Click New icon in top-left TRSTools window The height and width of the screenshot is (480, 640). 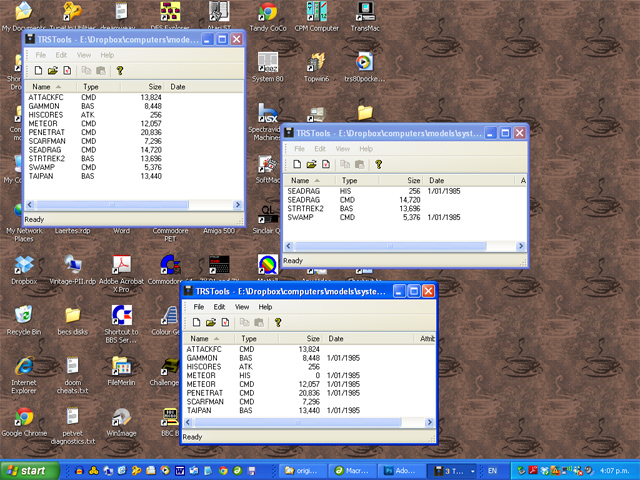click(x=38, y=71)
